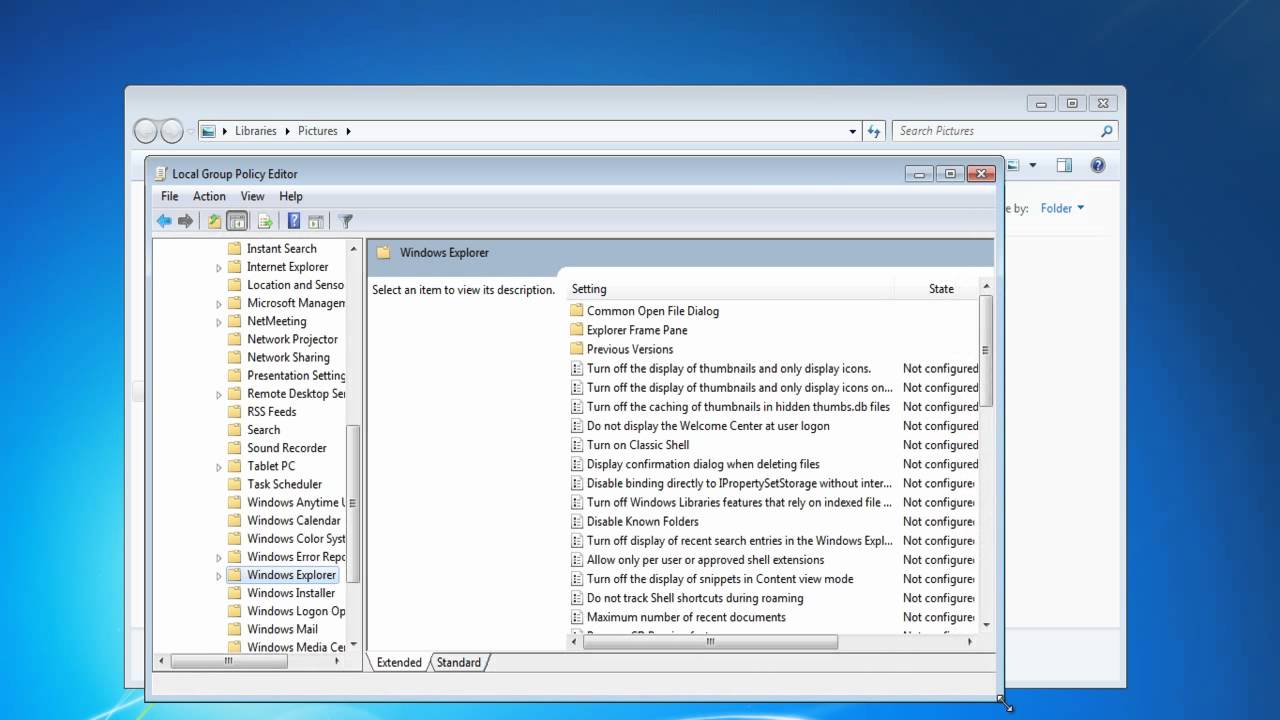Click the Export List toolbar icon
Viewport: 1280px width, 720px height.
pyautogui.click(x=265, y=221)
